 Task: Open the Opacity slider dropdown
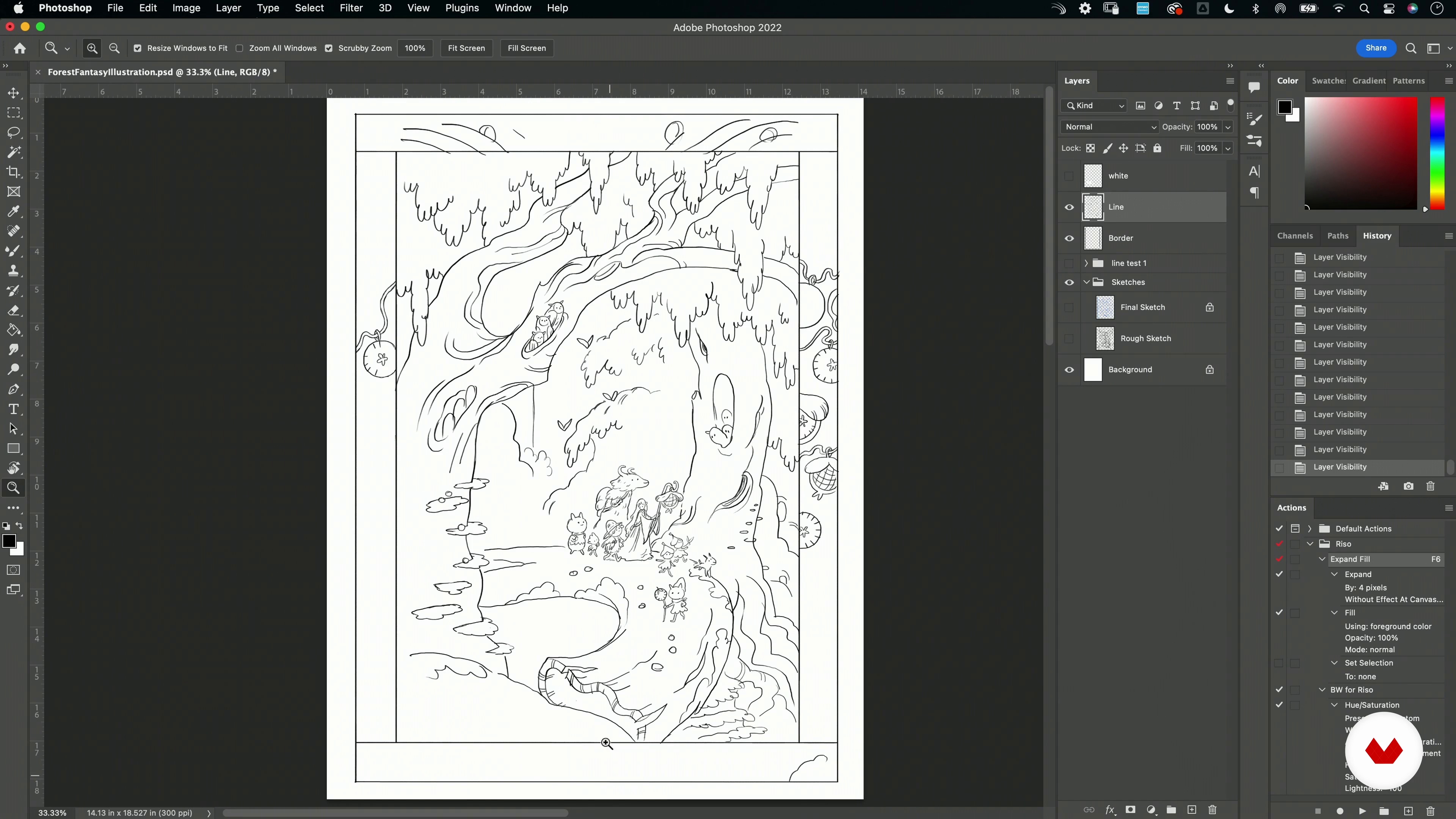pyautogui.click(x=1228, y=127)
